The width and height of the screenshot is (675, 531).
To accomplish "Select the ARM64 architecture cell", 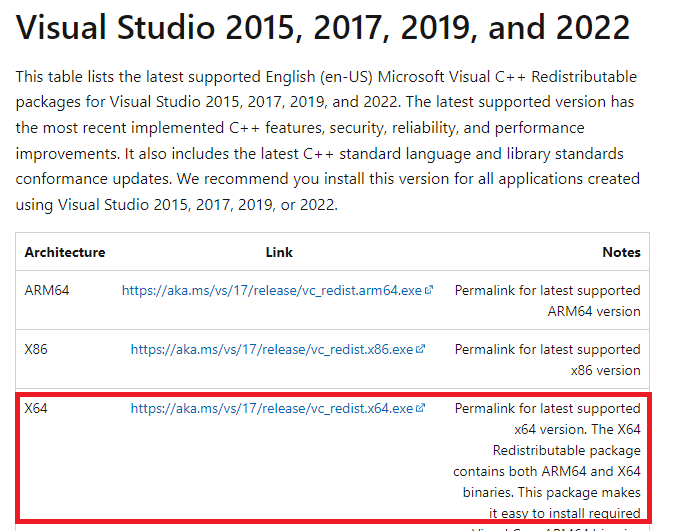I will (x=41, y=290).
